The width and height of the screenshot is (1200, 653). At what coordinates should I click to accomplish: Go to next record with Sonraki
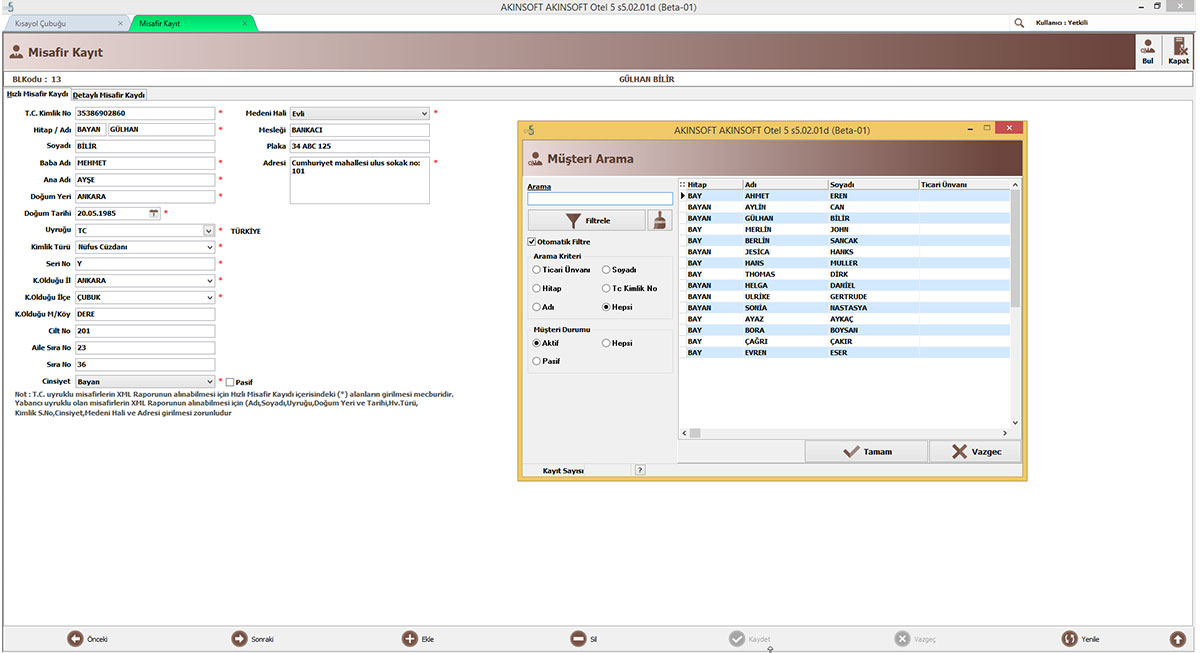tap(240, 638)
